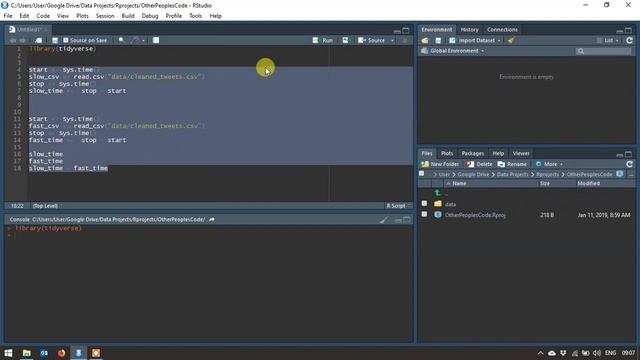This screenshot has height=360, width=640.
Task: Click the browse path ellipsis button in Files
Action: (x=631, y=175)
